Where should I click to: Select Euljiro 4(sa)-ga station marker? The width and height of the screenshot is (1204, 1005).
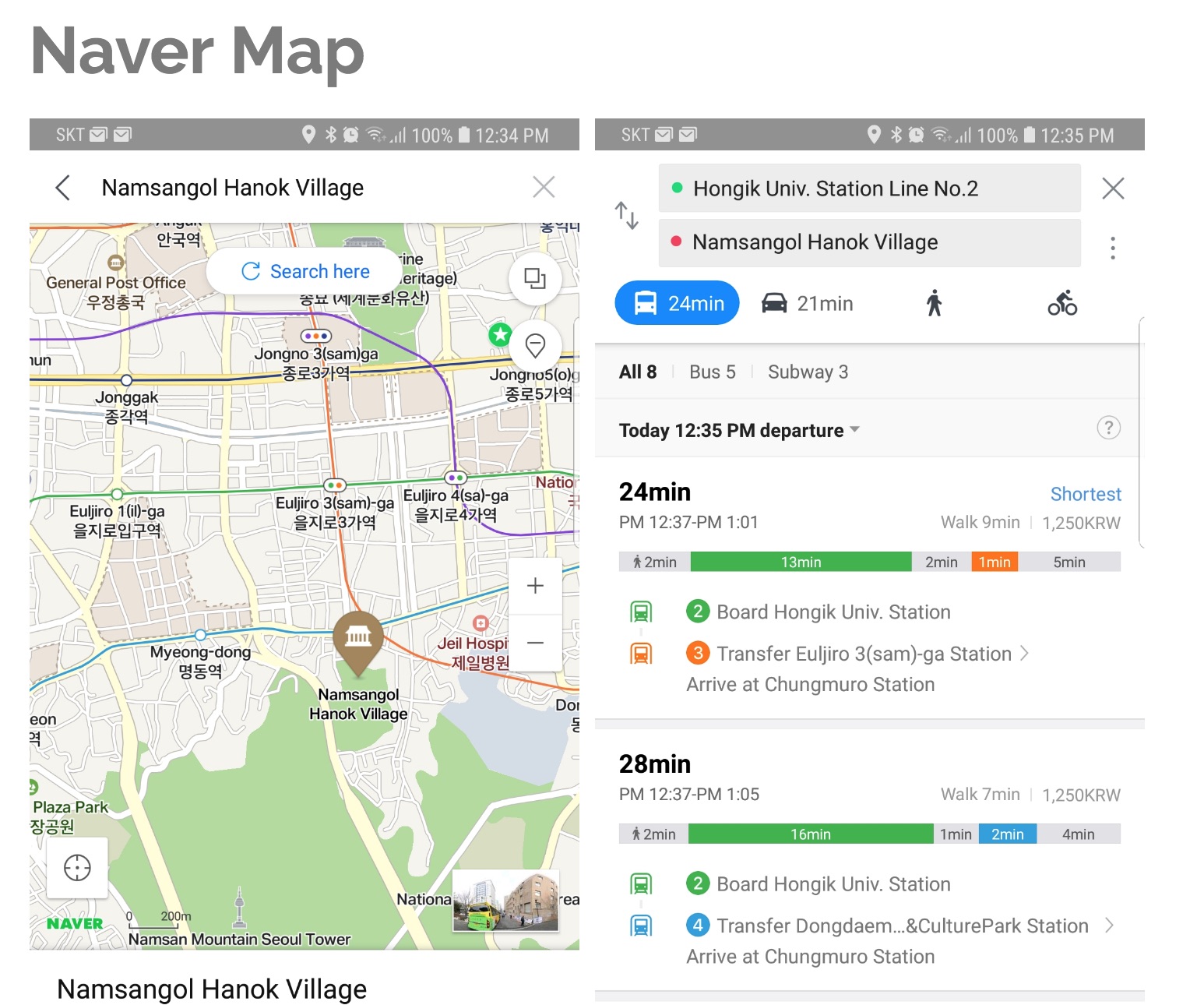pyautogui.click(x=455, y=478)
